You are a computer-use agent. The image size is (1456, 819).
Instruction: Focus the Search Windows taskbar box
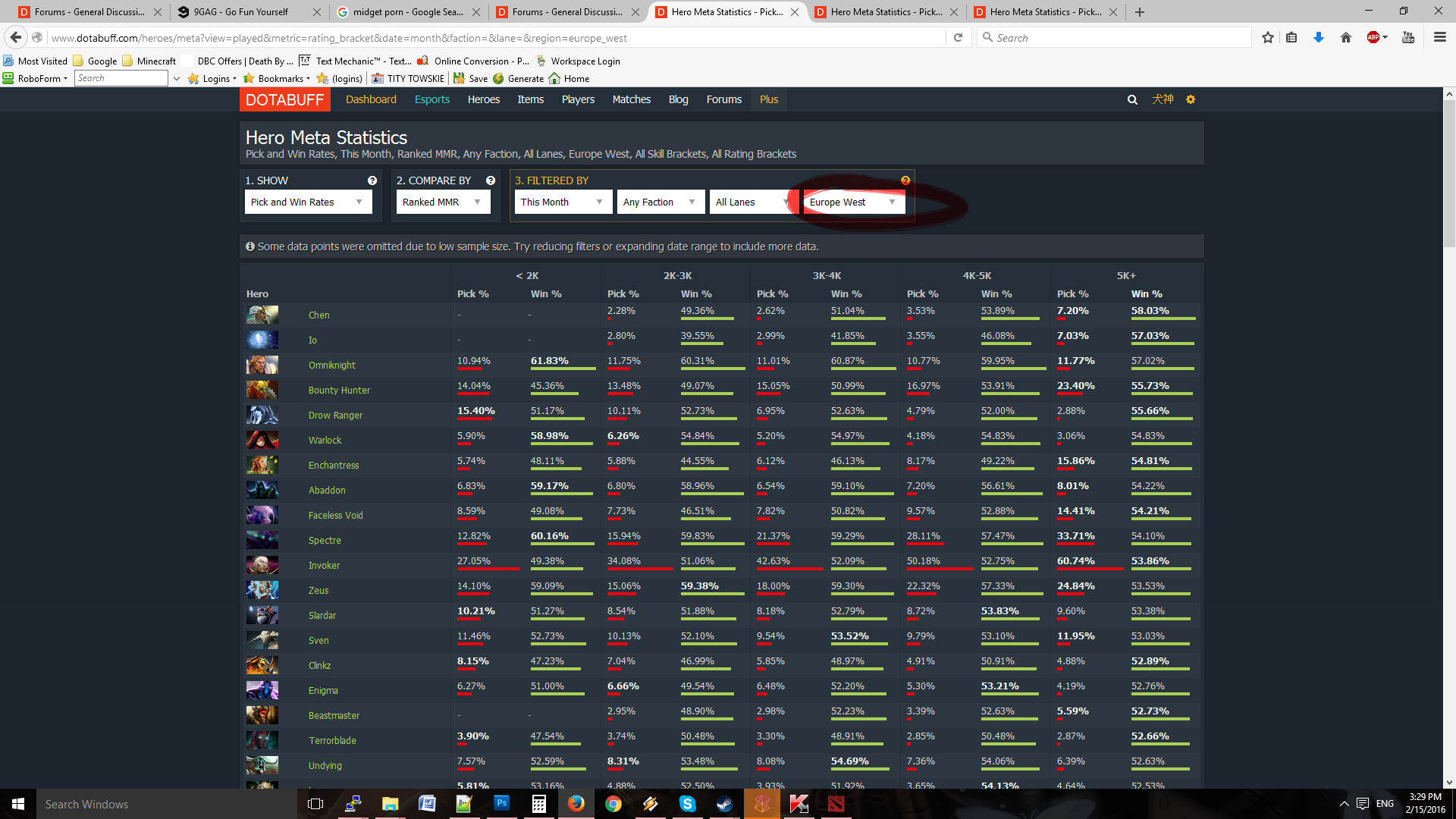tap(167, 804)
